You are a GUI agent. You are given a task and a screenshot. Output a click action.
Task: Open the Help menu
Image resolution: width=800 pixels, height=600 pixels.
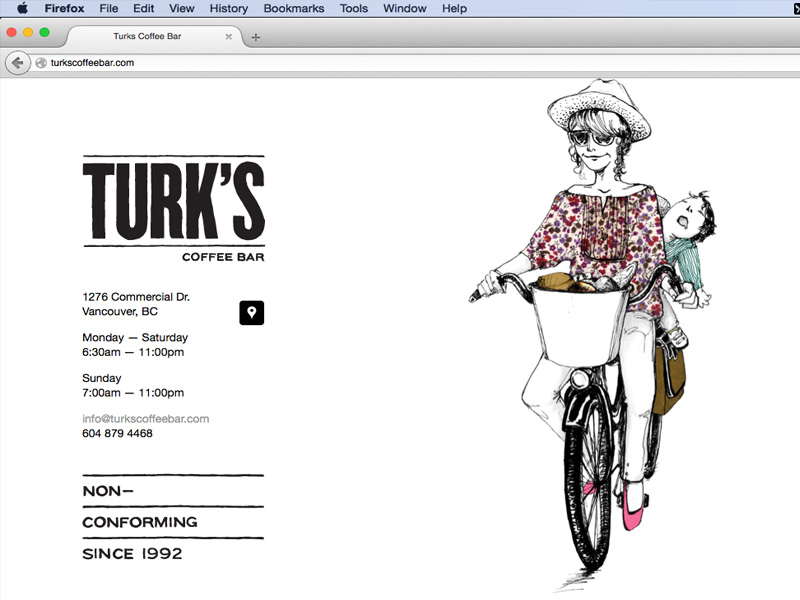(454, 8)
